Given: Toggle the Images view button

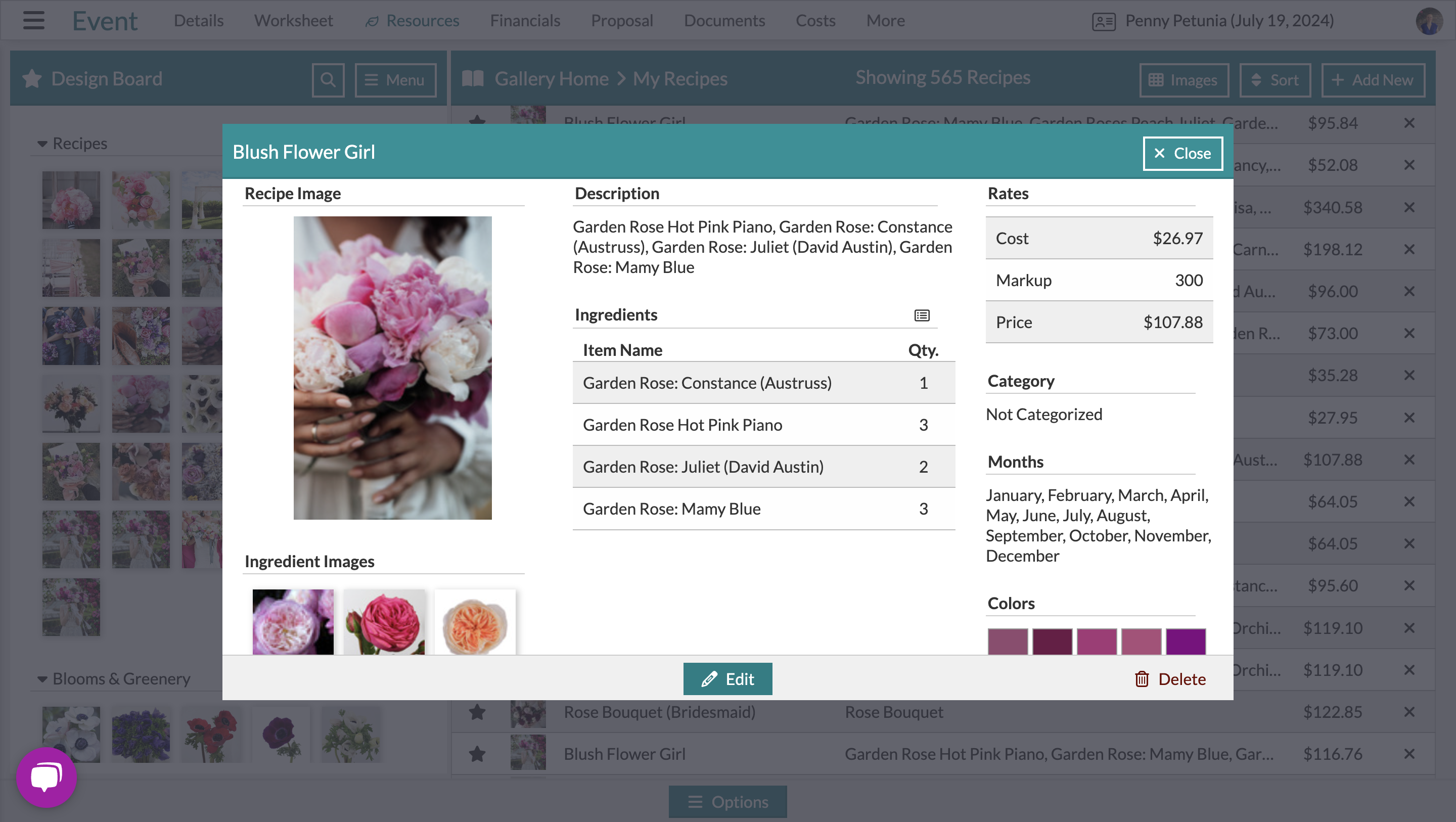Looking at the screenshot, I should (1184, 80).
